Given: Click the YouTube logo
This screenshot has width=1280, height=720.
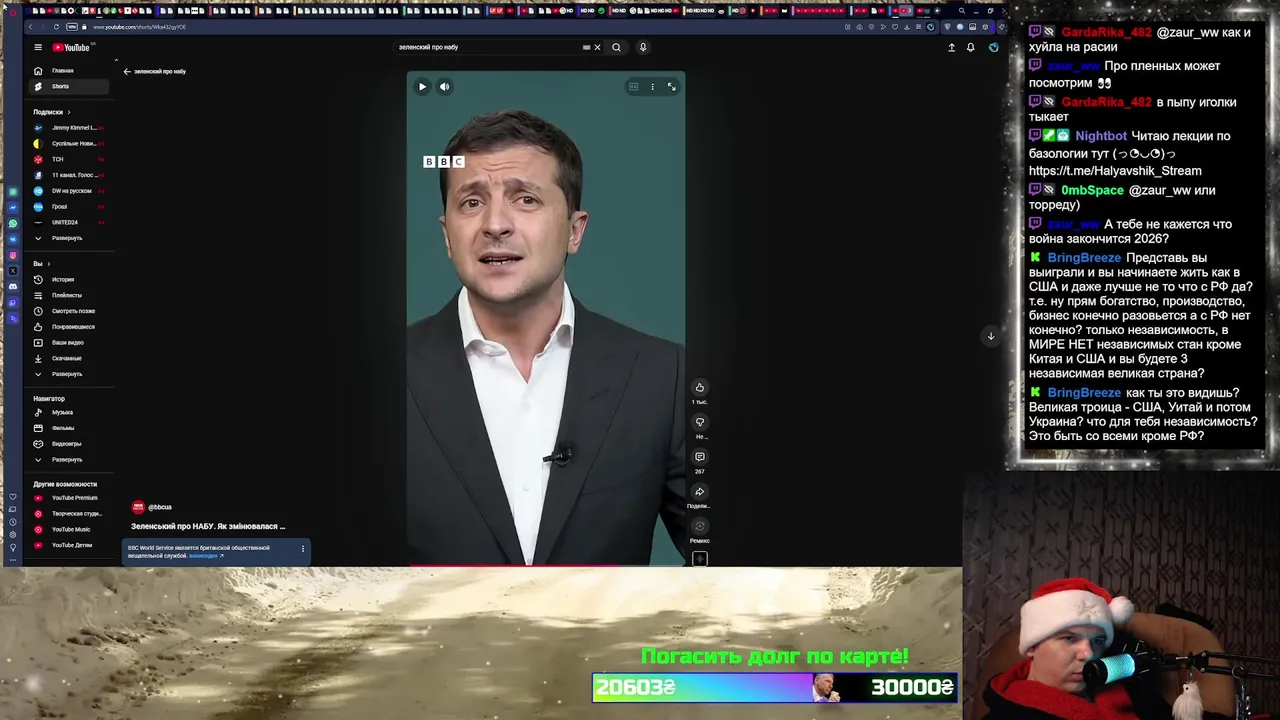Looking at the screenshot, I should click(x=71, y=47).
